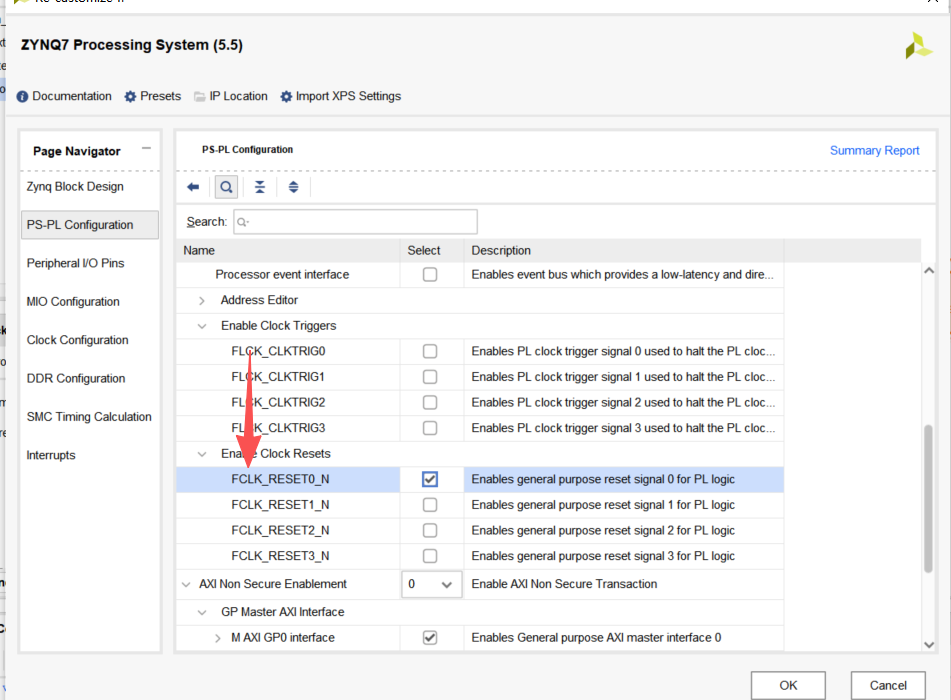This screenshot has width=951, height=700.
Task: Click in the Search input field
Action: pos(355,222)
